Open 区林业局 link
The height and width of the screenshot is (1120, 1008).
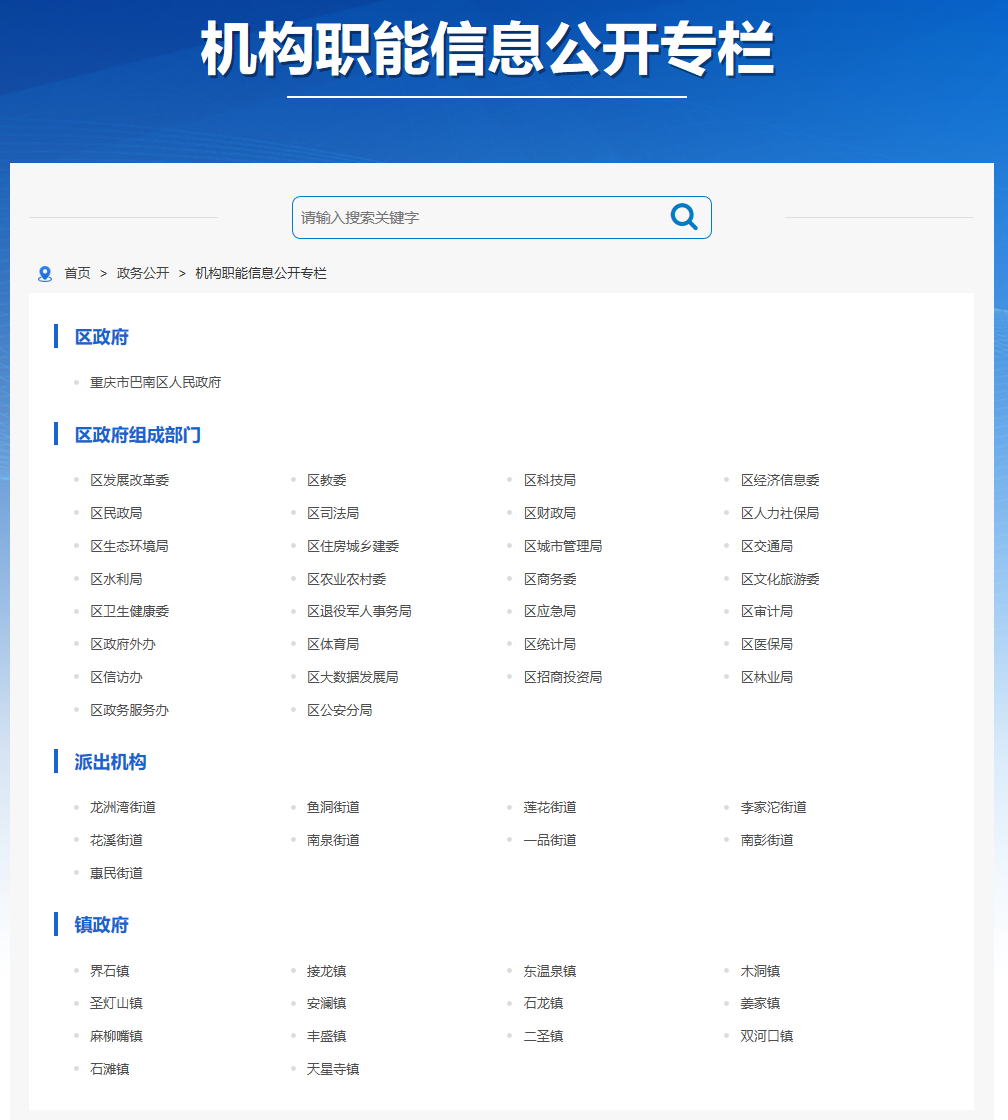tap(767, 676)
